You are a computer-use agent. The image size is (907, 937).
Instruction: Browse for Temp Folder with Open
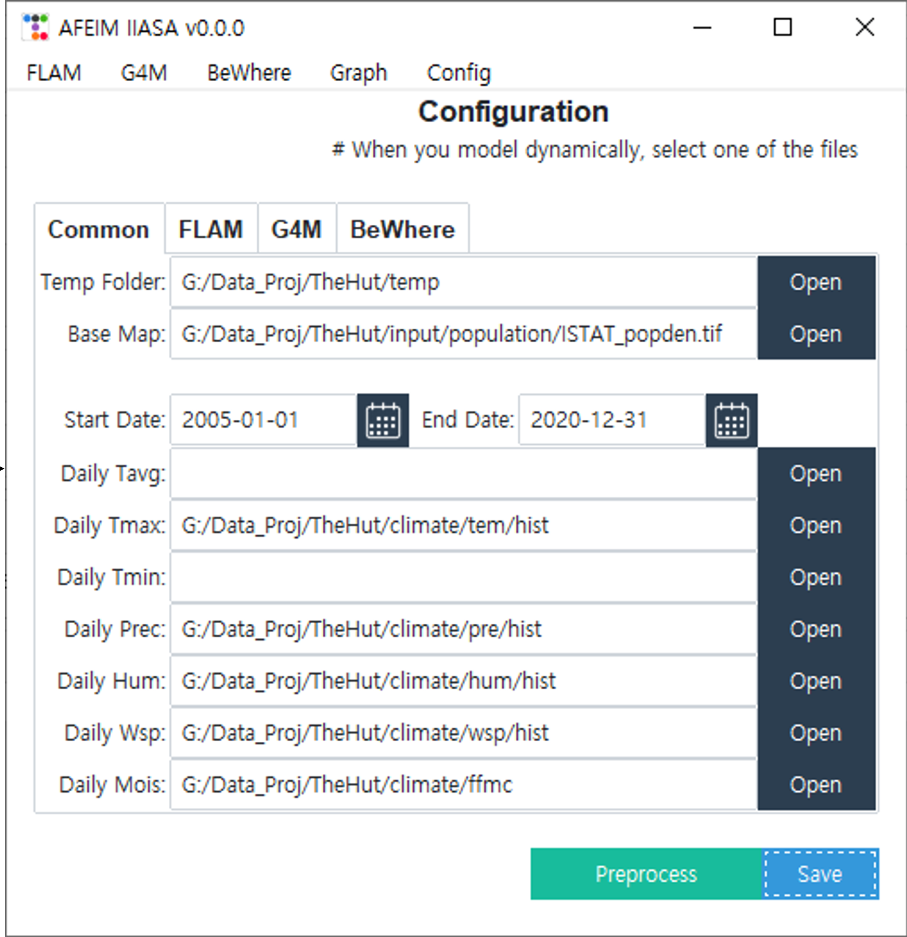[x=816, y=282]
